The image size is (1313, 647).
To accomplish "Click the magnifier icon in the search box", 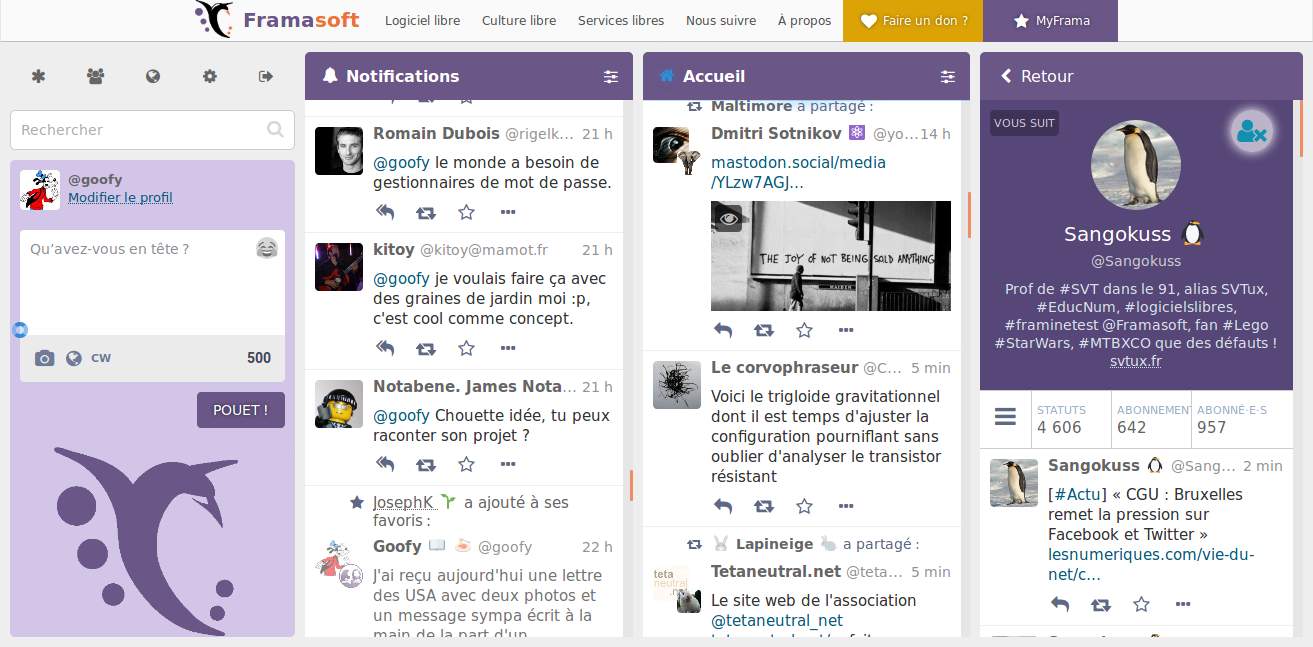I will (x=275, y=129).
